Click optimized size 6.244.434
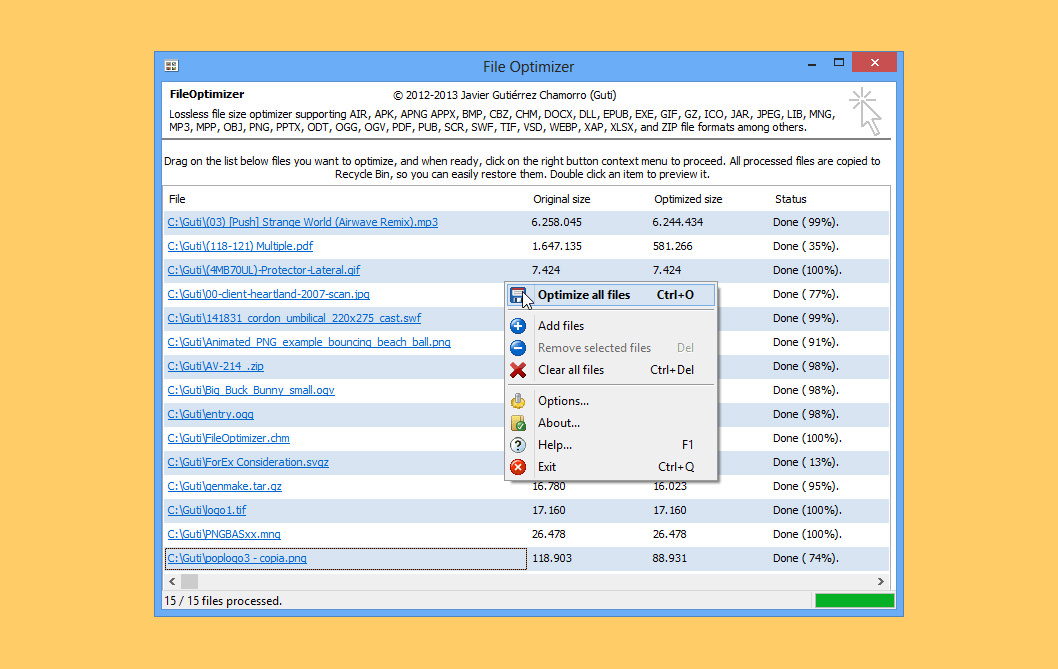This screenshot has width=1058, height=669. [x=677, y=222]
